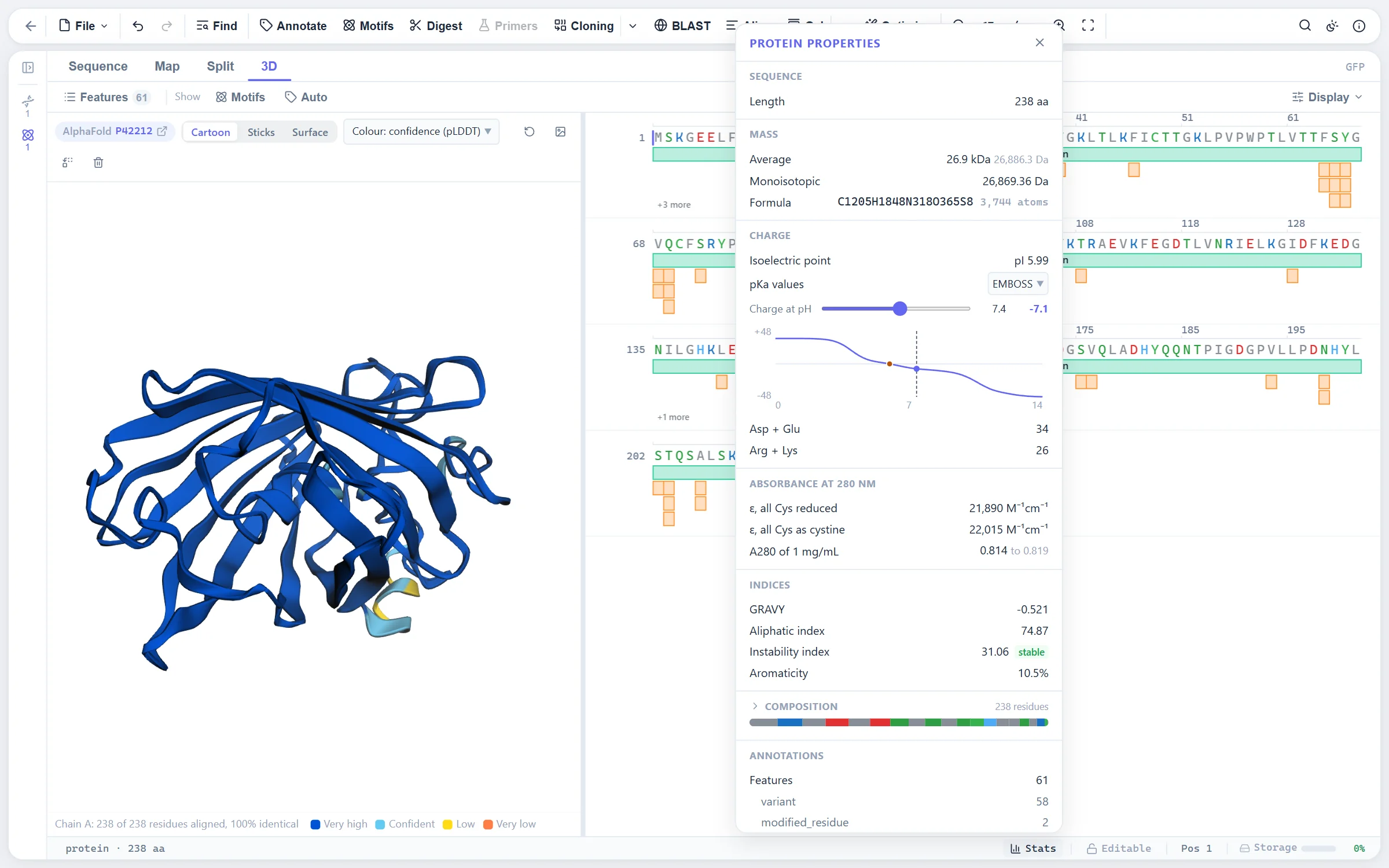1389x868 pixels.
Task: Click the redo arrow icon
Action: pos(167,26)
